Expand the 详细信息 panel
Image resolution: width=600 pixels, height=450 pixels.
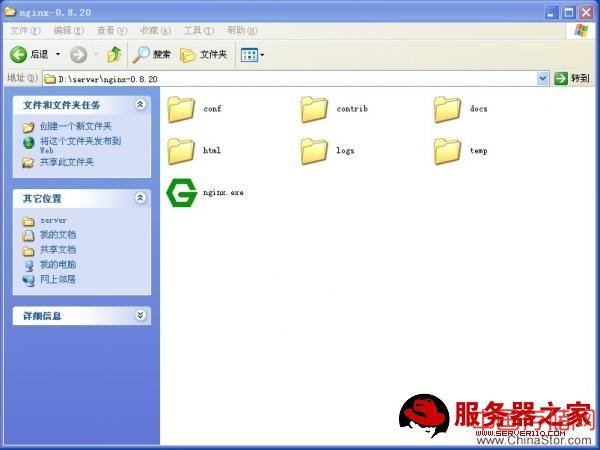[141, 315]
